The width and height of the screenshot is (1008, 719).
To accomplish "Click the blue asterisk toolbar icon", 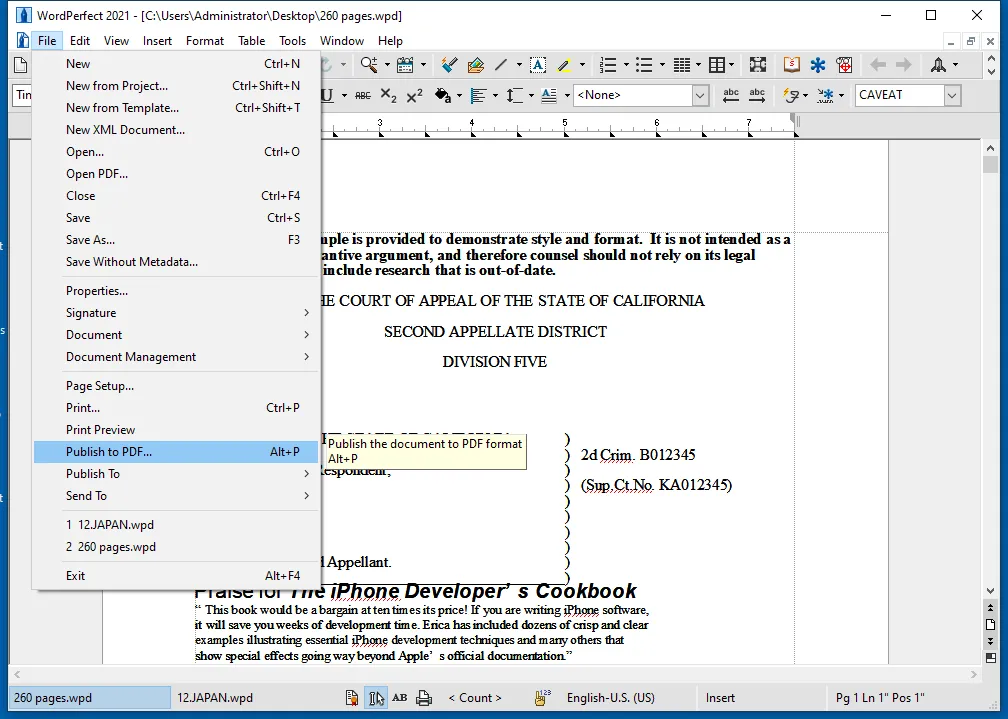I will [818, 64].
